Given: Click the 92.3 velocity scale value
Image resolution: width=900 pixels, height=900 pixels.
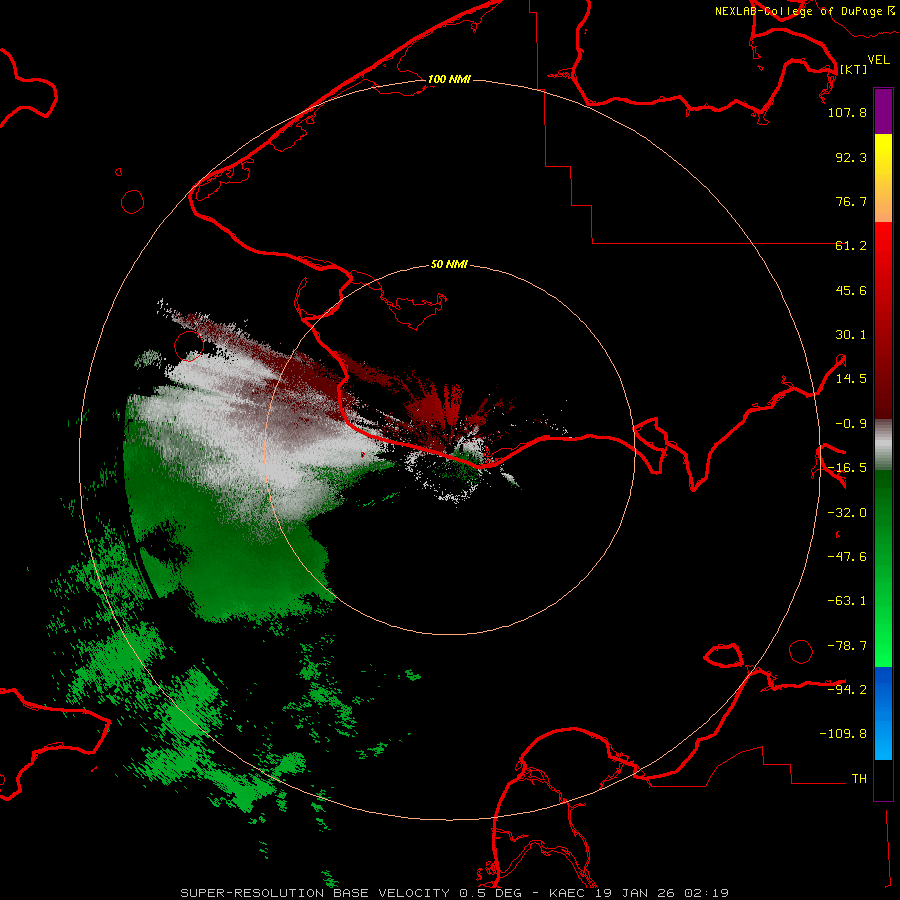Looking at the screenshot, I should click(x=851, y=157).
